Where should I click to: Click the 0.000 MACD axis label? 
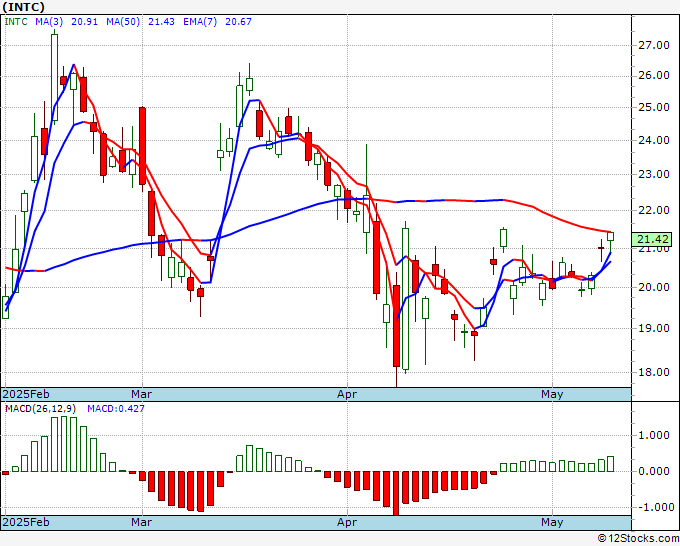click(654, 471)
